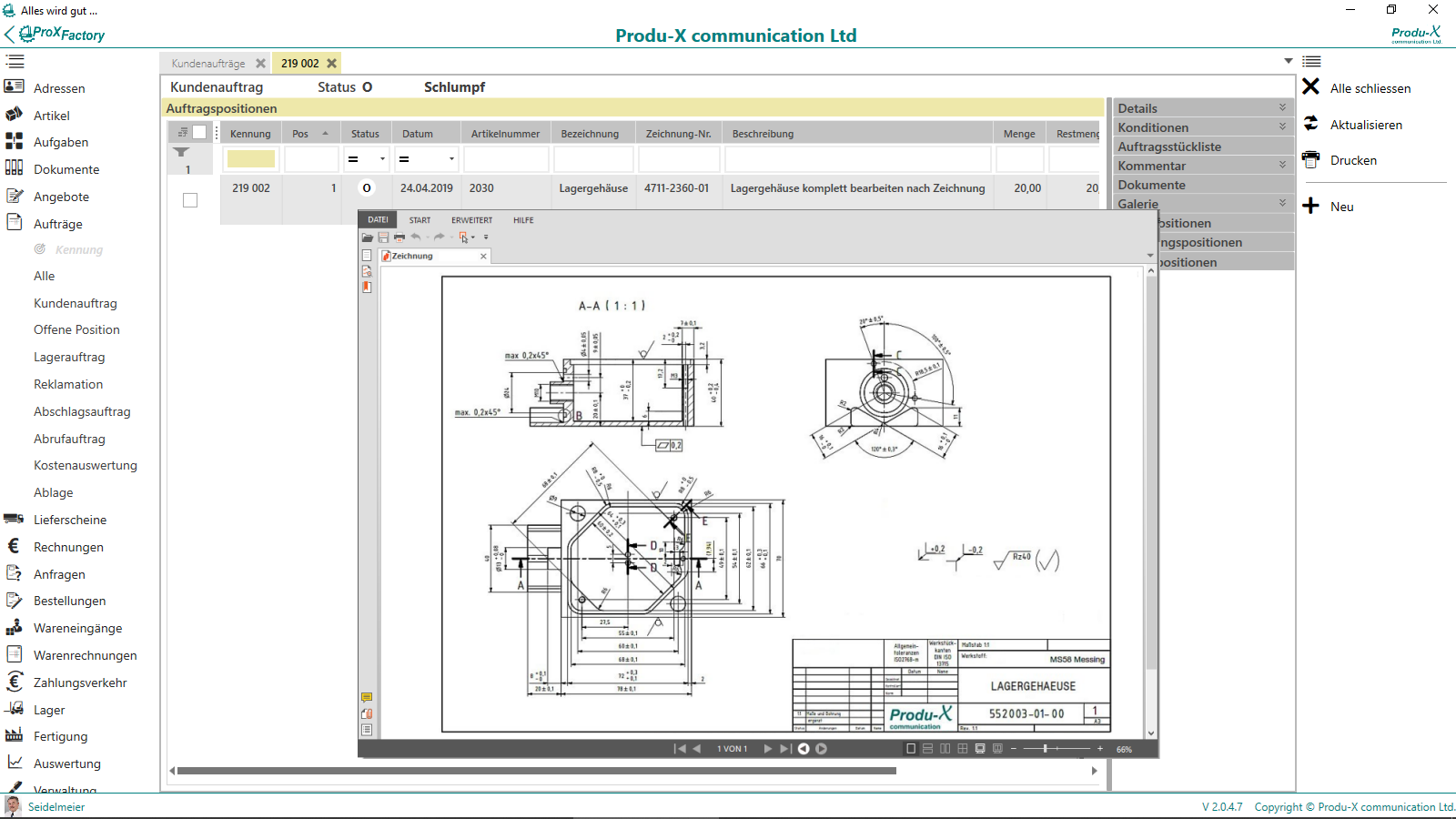Click Alle schliessen
Screen dimensions: 1456x819
[1370, 88]
